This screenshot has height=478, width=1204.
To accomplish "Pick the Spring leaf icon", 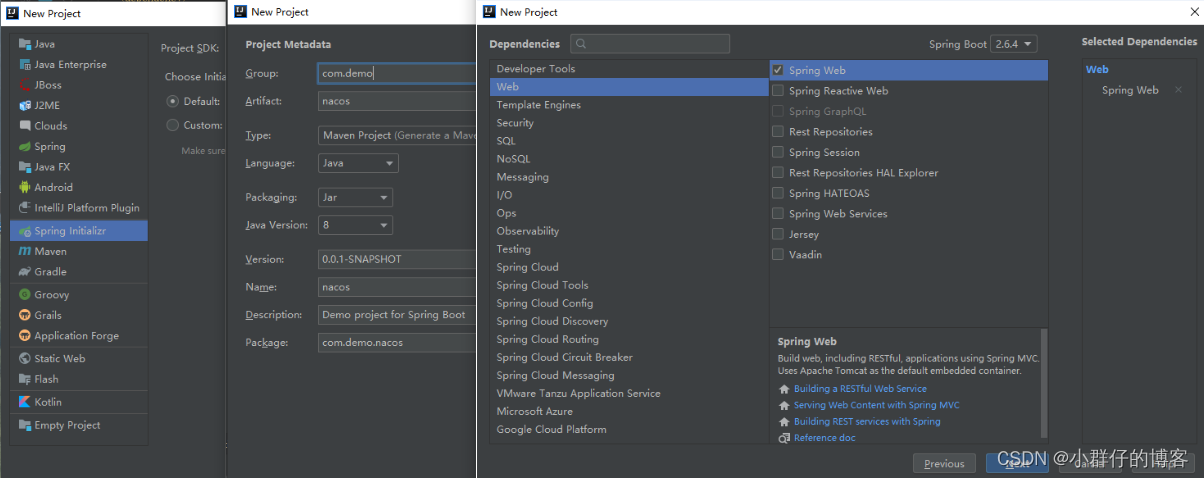I will 25,147.
